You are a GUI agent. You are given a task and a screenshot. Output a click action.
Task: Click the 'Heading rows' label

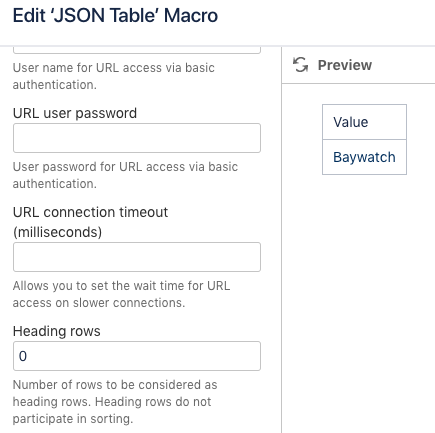point(57,331)
